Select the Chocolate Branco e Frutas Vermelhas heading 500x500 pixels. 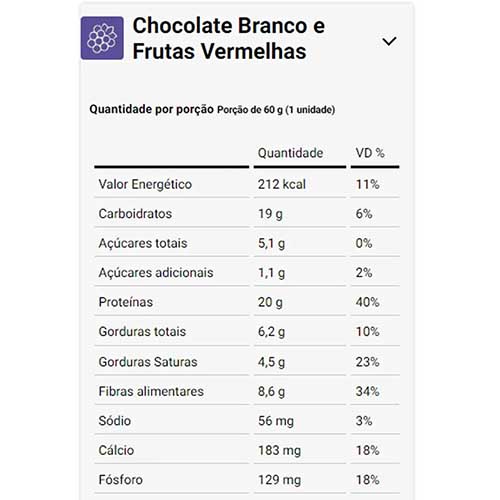(x=229, y=38)
